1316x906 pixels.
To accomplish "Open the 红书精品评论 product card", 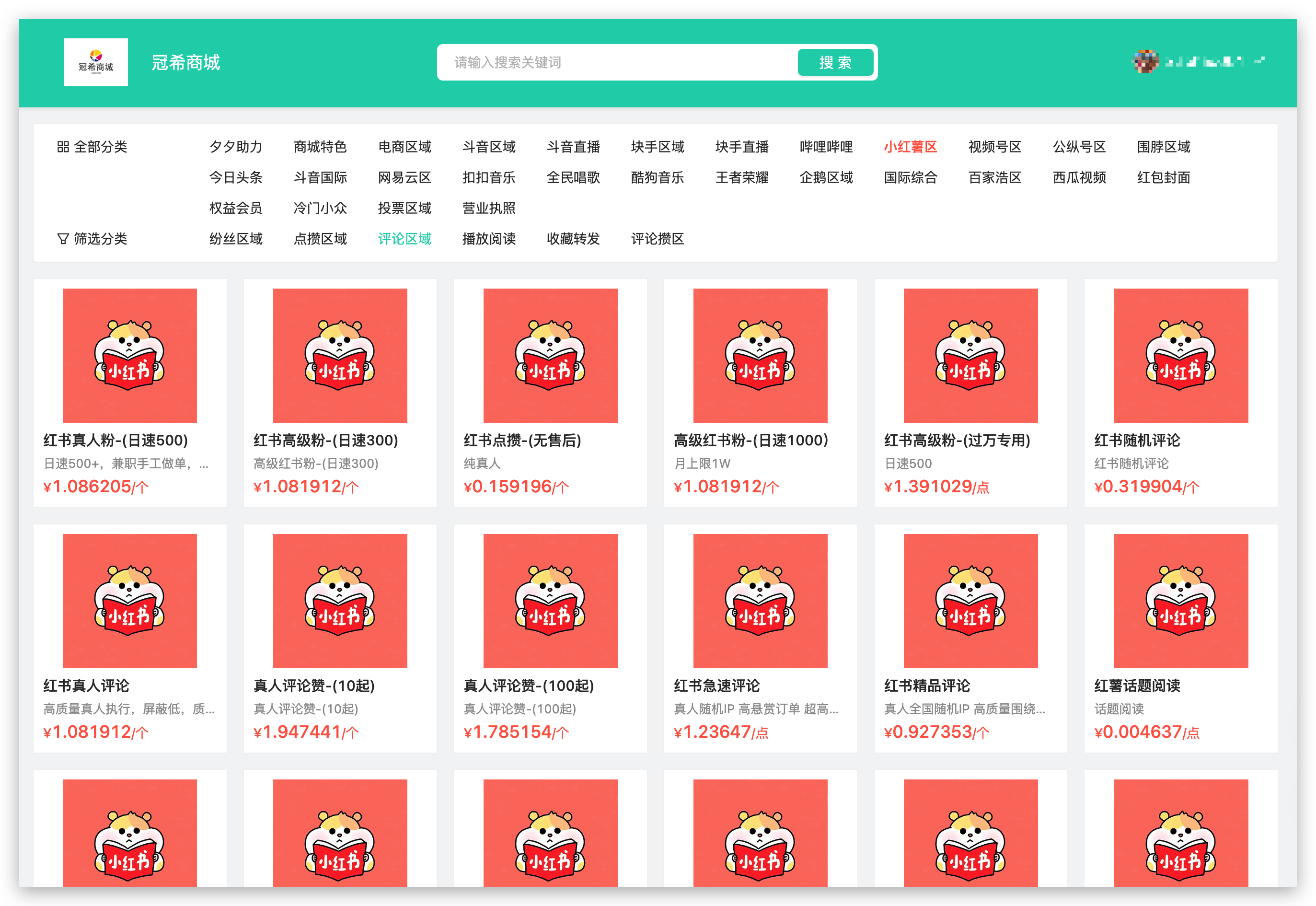I will [x=970, y=639].
